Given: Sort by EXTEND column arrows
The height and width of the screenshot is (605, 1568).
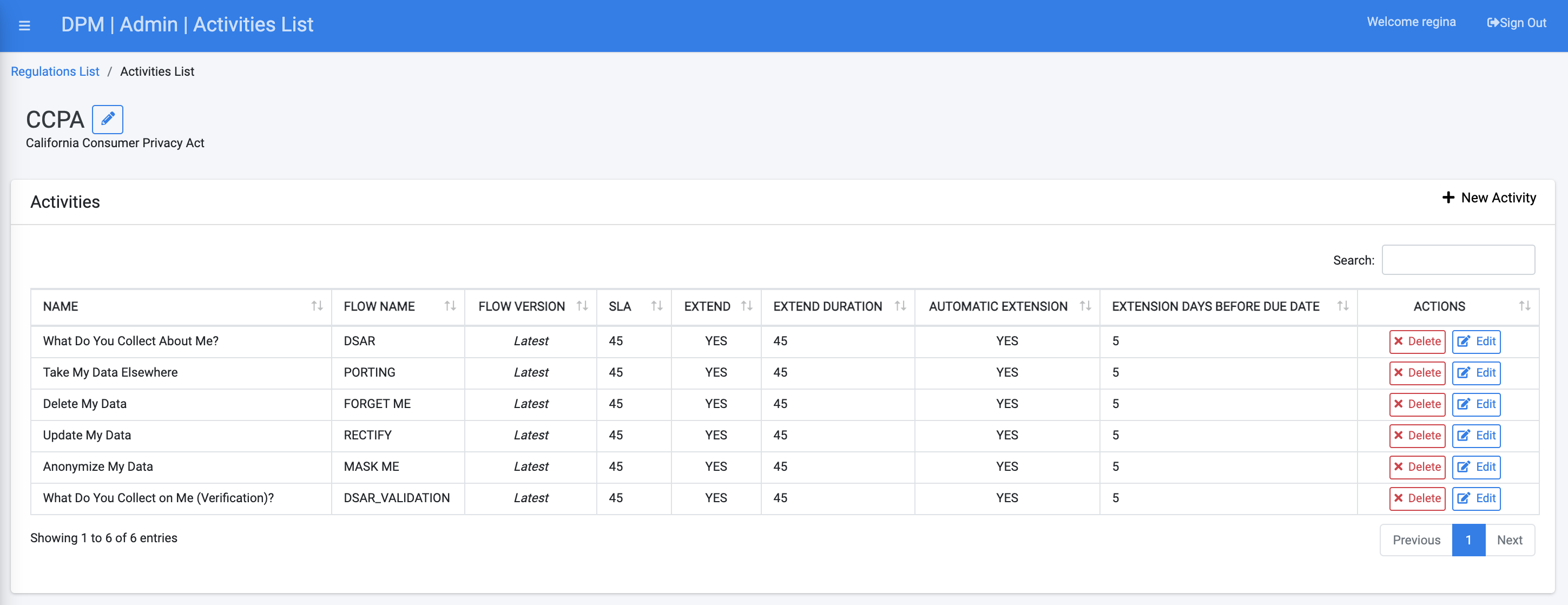Looking at the screenshot, I should coord(747,306).
